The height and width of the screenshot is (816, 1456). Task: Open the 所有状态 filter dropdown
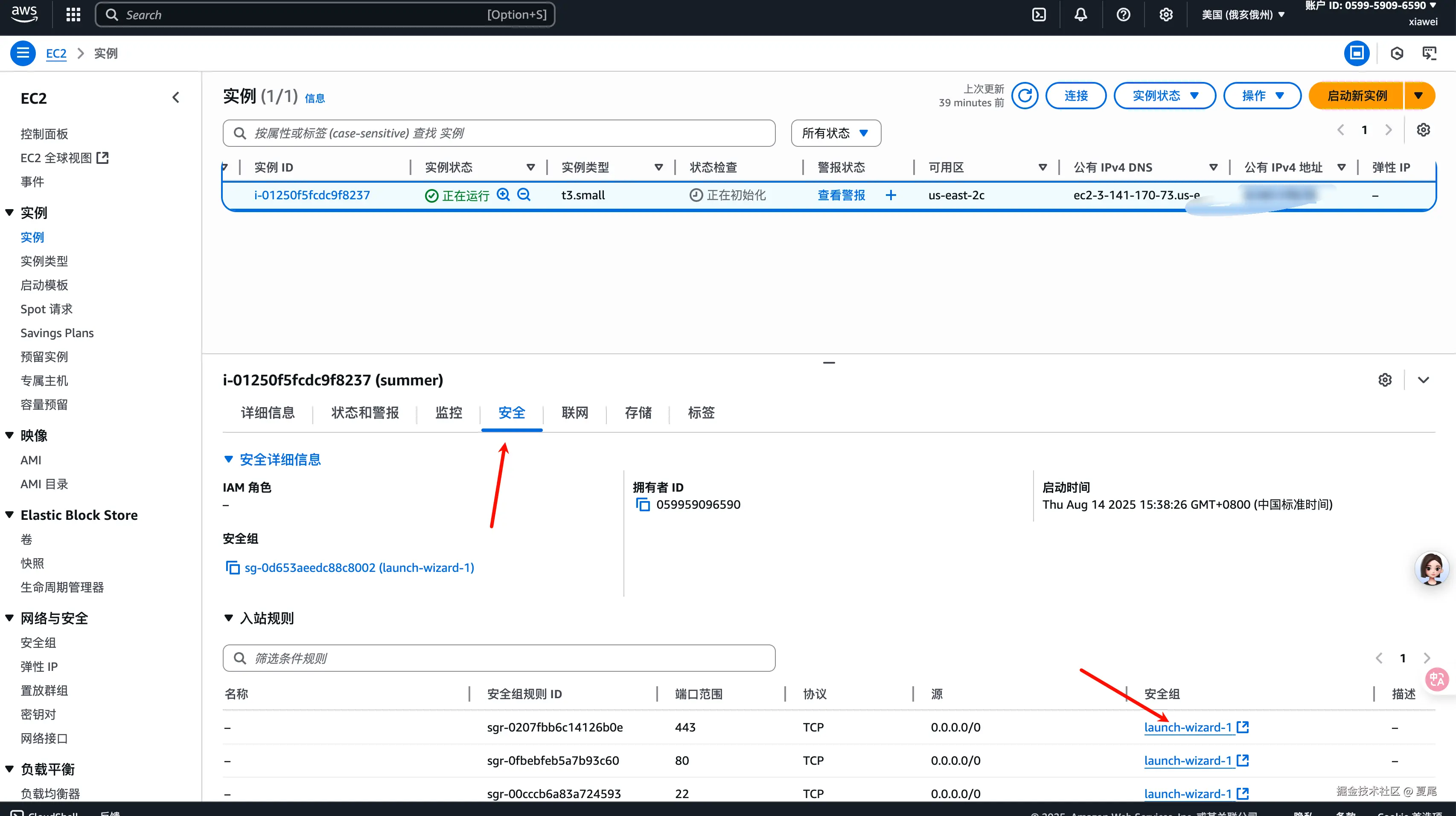(x=836, y=133)
